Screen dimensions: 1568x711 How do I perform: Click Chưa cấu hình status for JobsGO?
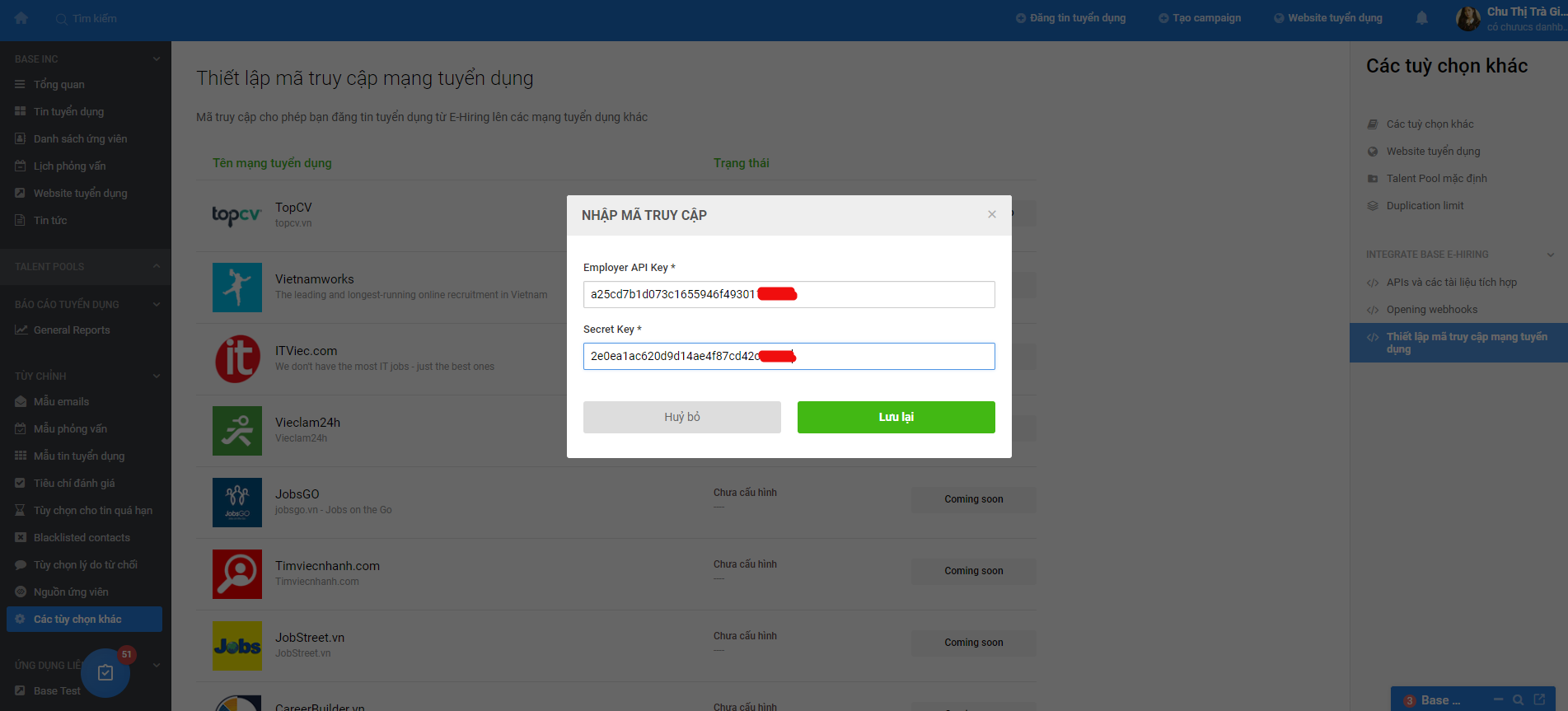tap(745, 493)
